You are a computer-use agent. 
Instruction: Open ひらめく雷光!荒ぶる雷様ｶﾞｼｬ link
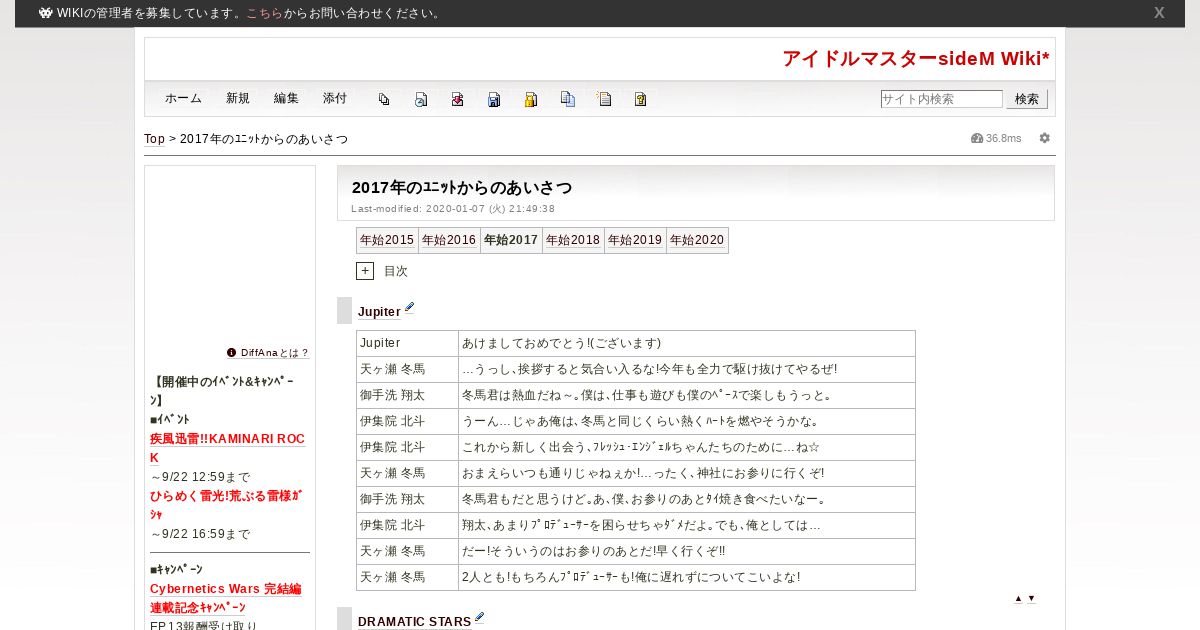click(x=226, y=505)
